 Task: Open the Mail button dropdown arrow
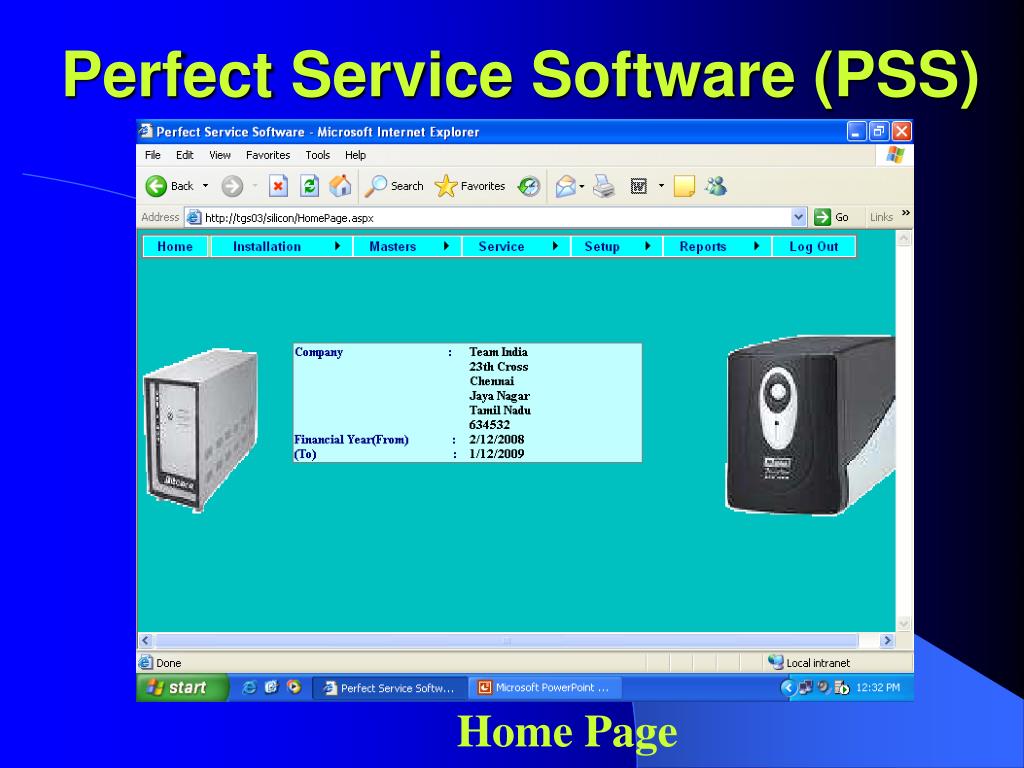(x=581, y=186)
